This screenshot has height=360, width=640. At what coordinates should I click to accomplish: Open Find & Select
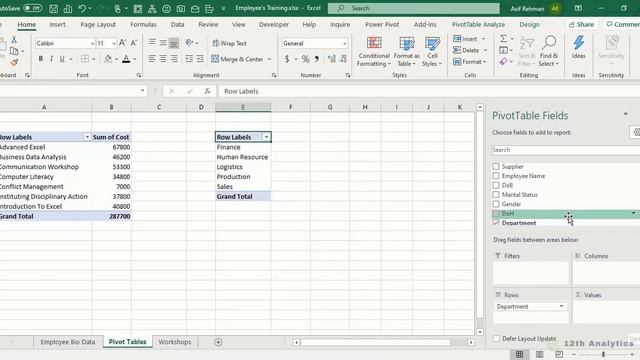click(549, 51)
